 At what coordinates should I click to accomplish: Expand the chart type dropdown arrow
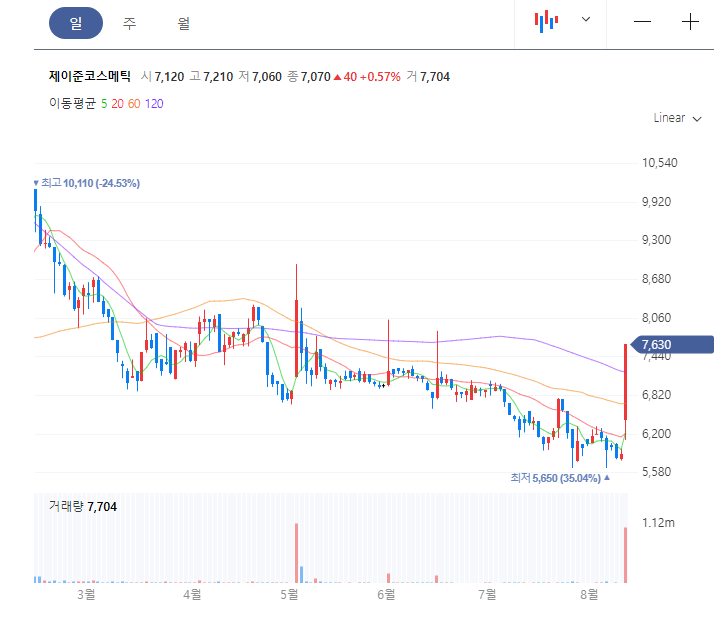click(x=586, y=19)
